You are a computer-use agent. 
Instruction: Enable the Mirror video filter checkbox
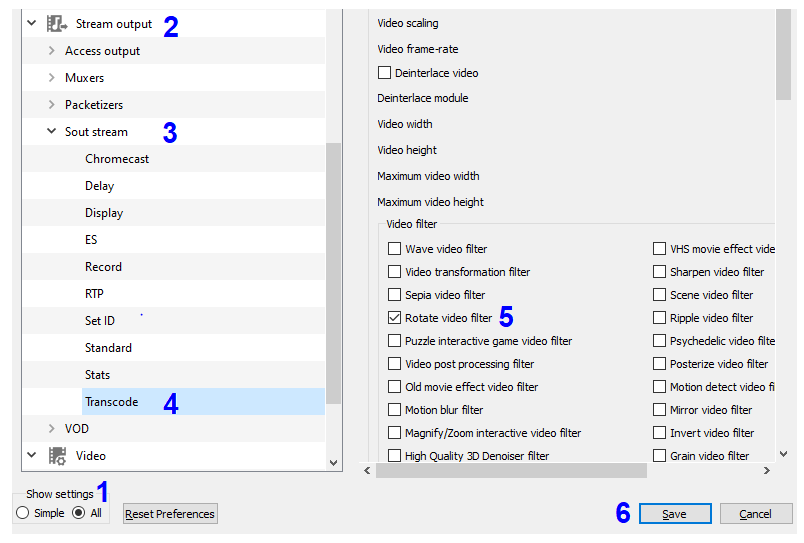click(659, 410)
